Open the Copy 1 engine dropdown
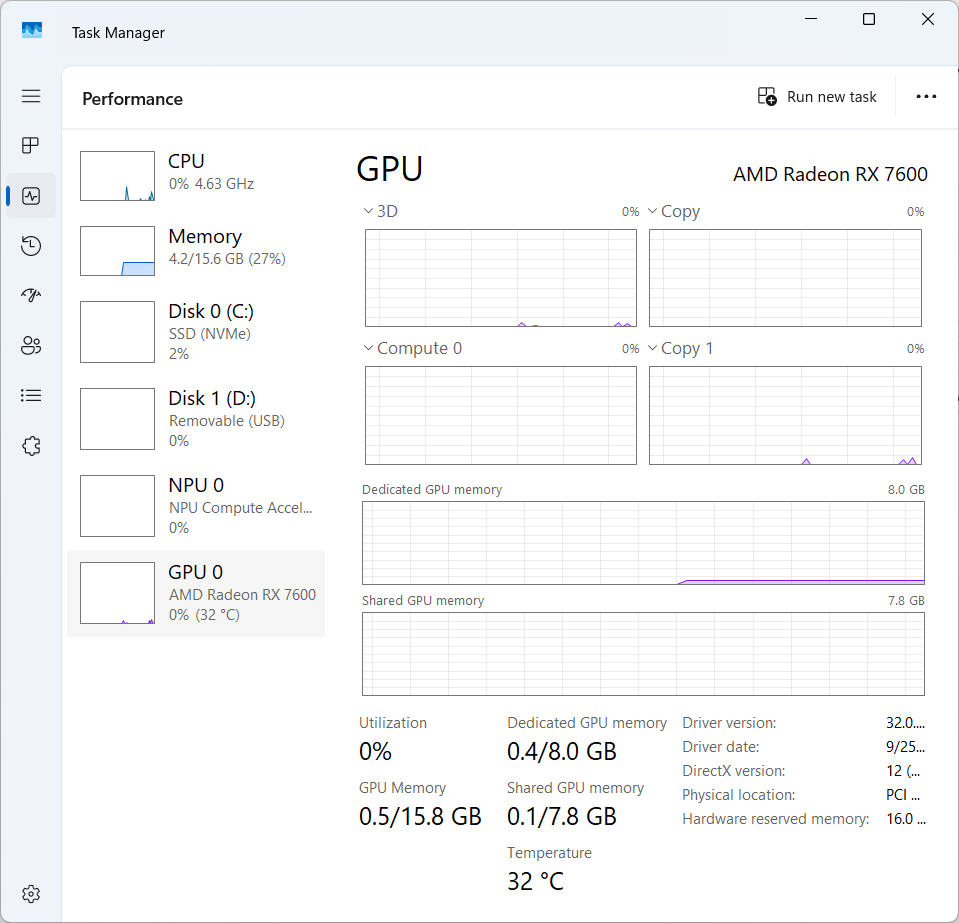 click(x=680, y=349)
